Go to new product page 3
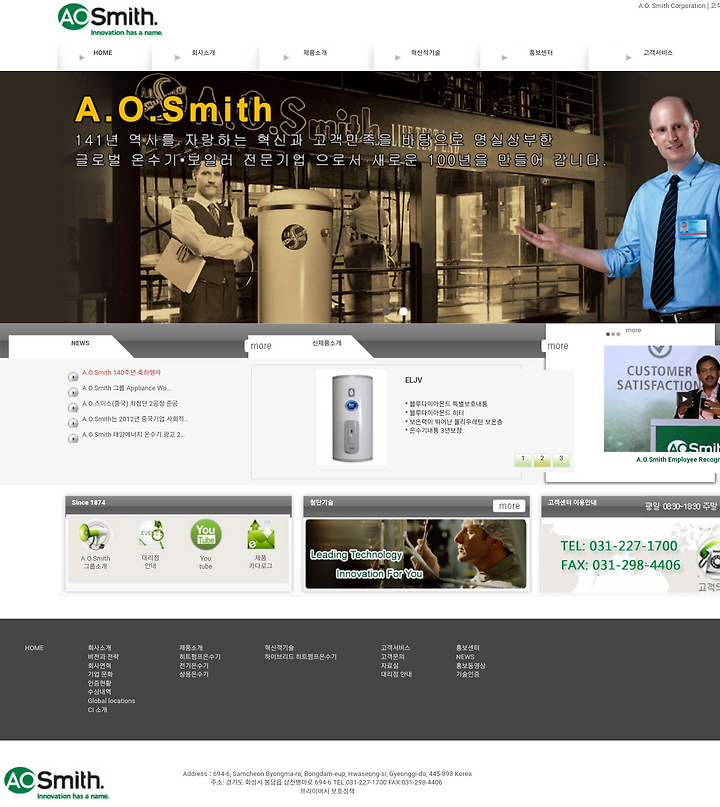Screen dimensions: 720x807 (x=561, y=460)
